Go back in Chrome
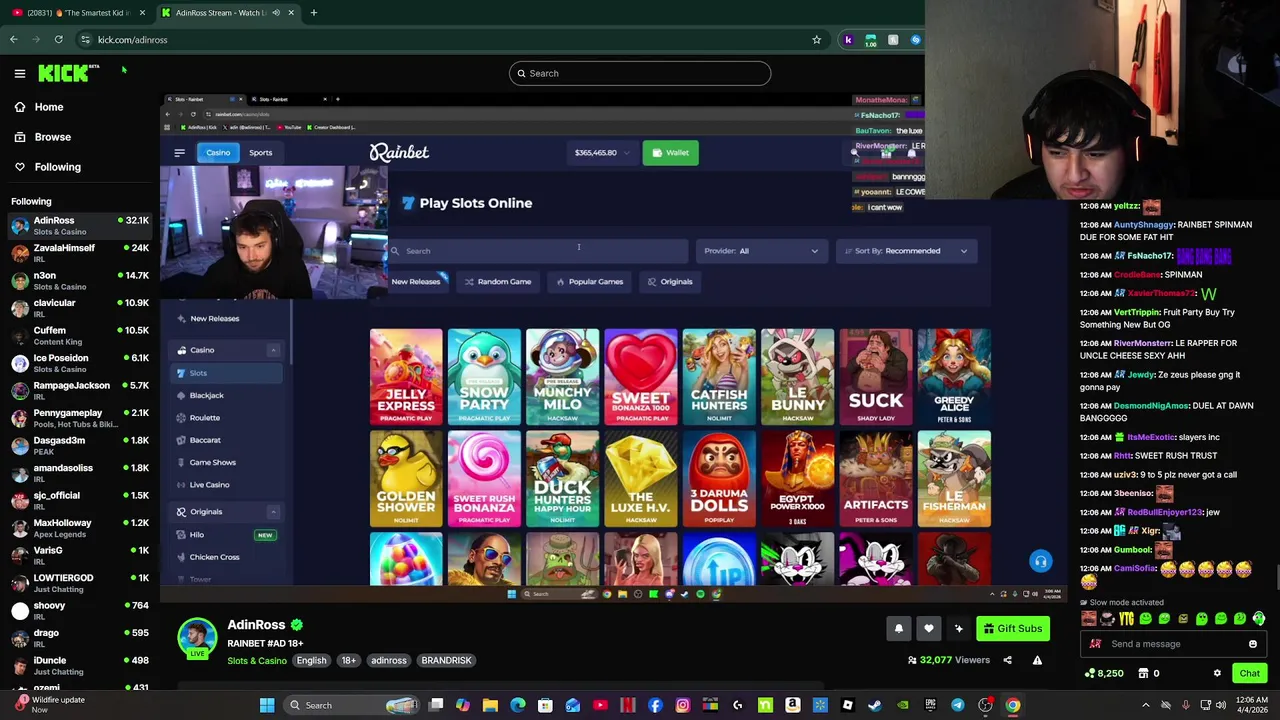The width and height of the screenshot is (1280, 720). pos(13,40)
